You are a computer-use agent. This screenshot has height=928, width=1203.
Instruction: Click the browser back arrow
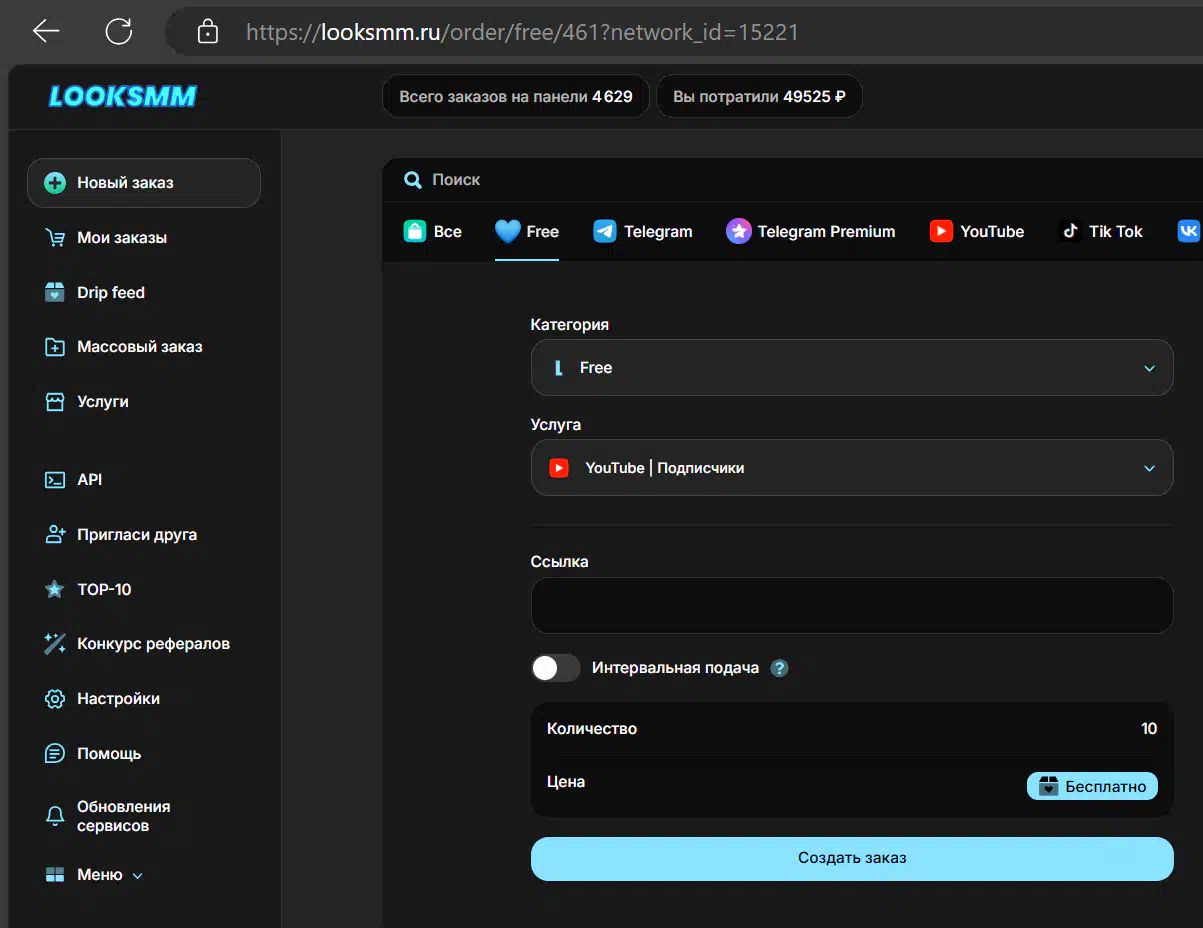coord(46,32)
